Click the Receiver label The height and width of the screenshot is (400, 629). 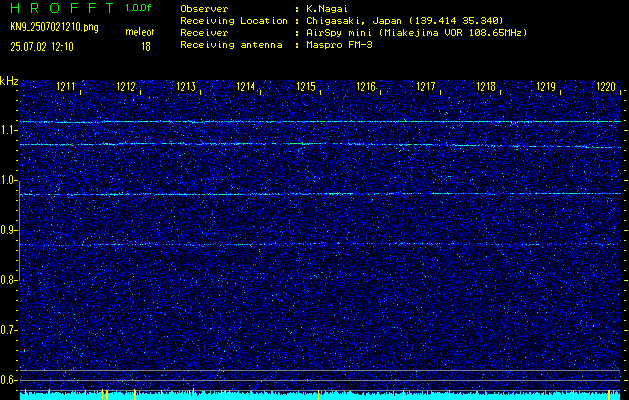point(204,33)
